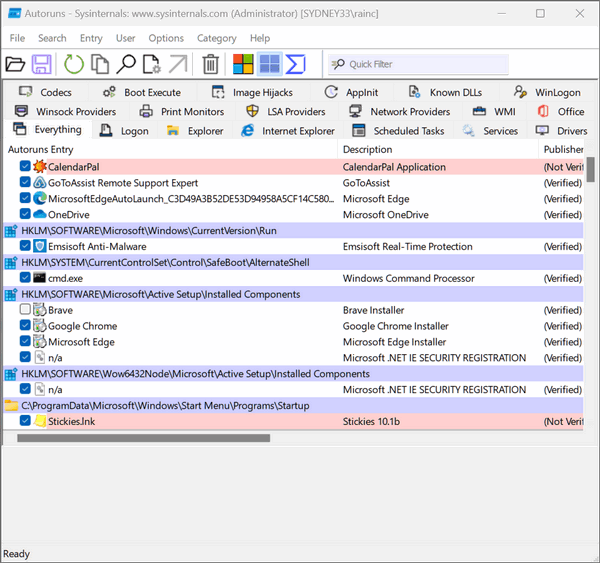The image size is (600, 563).
Task: Click registry icon beside SafeBoot\AlternateShell key
Action: (x=11, y=262)
